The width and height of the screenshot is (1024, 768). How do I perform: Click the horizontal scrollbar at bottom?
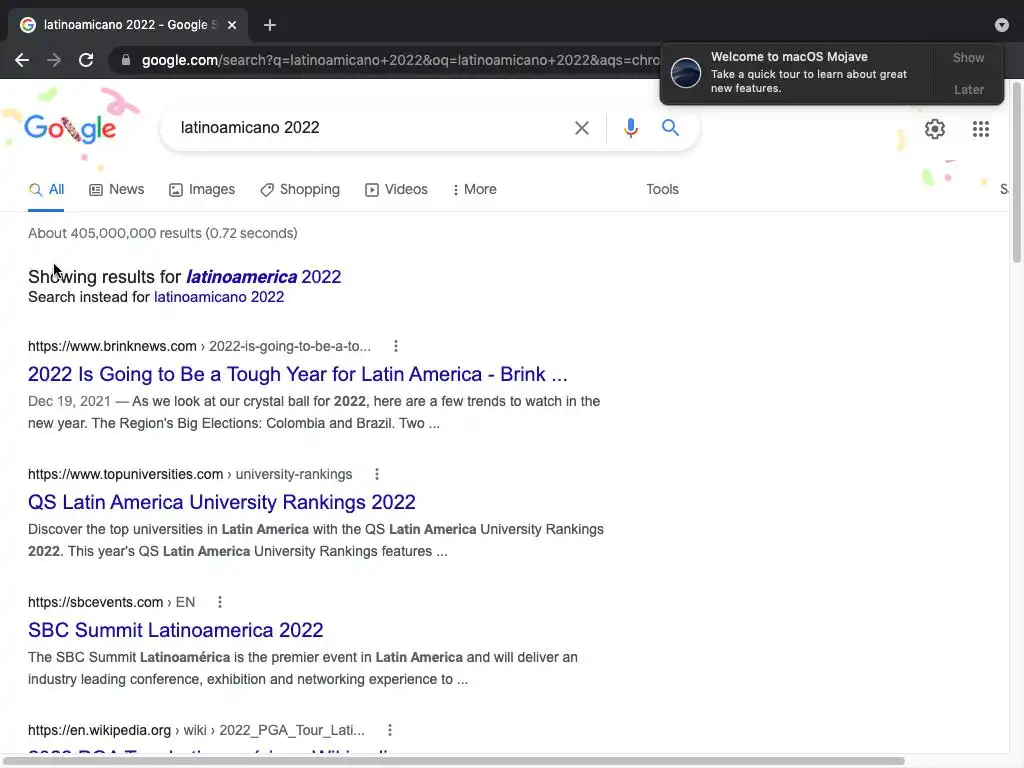454,761
